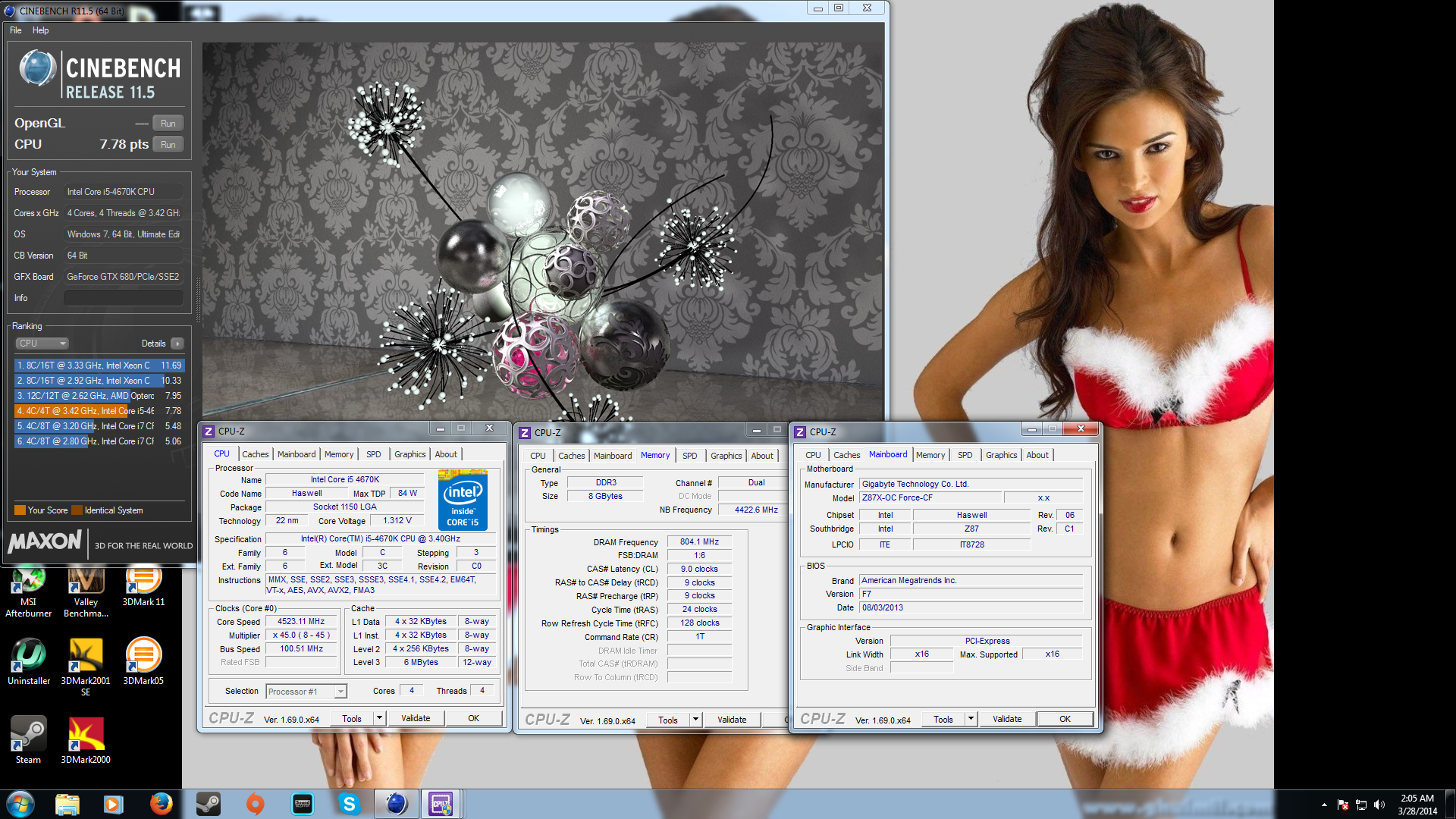Open the 3DMark 11 desktop shortcut
Viewport: 1456px width, 819px height.
(x=143, y=587)
